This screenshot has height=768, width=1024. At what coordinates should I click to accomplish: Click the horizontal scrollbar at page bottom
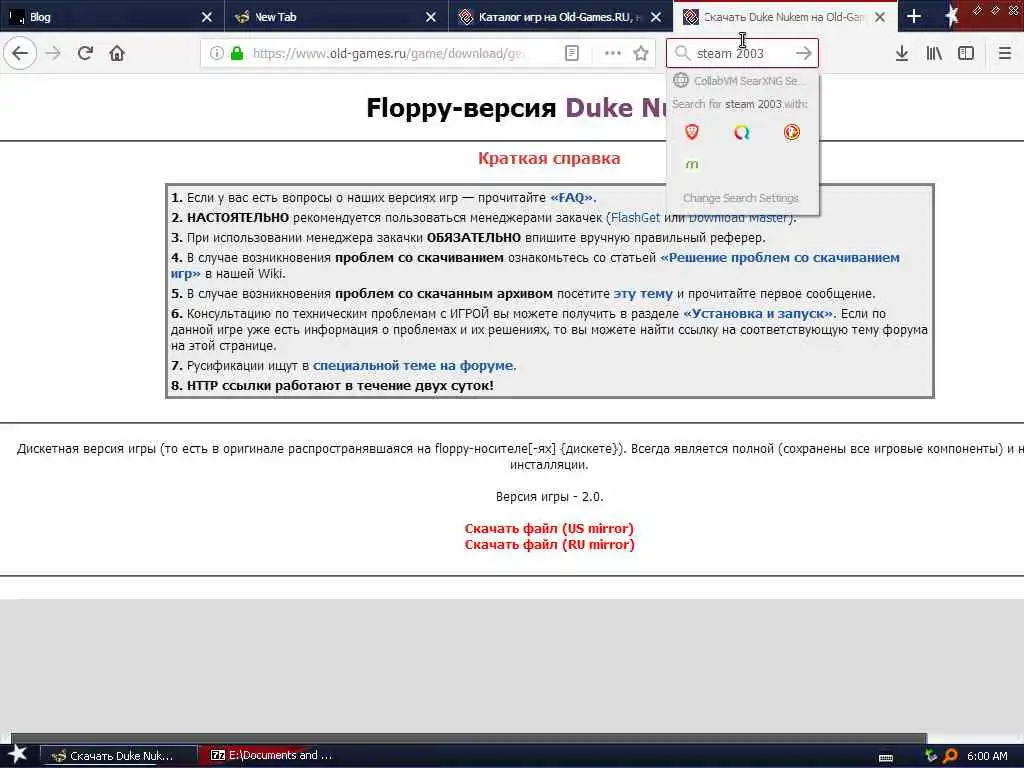[x=468, y=738]
